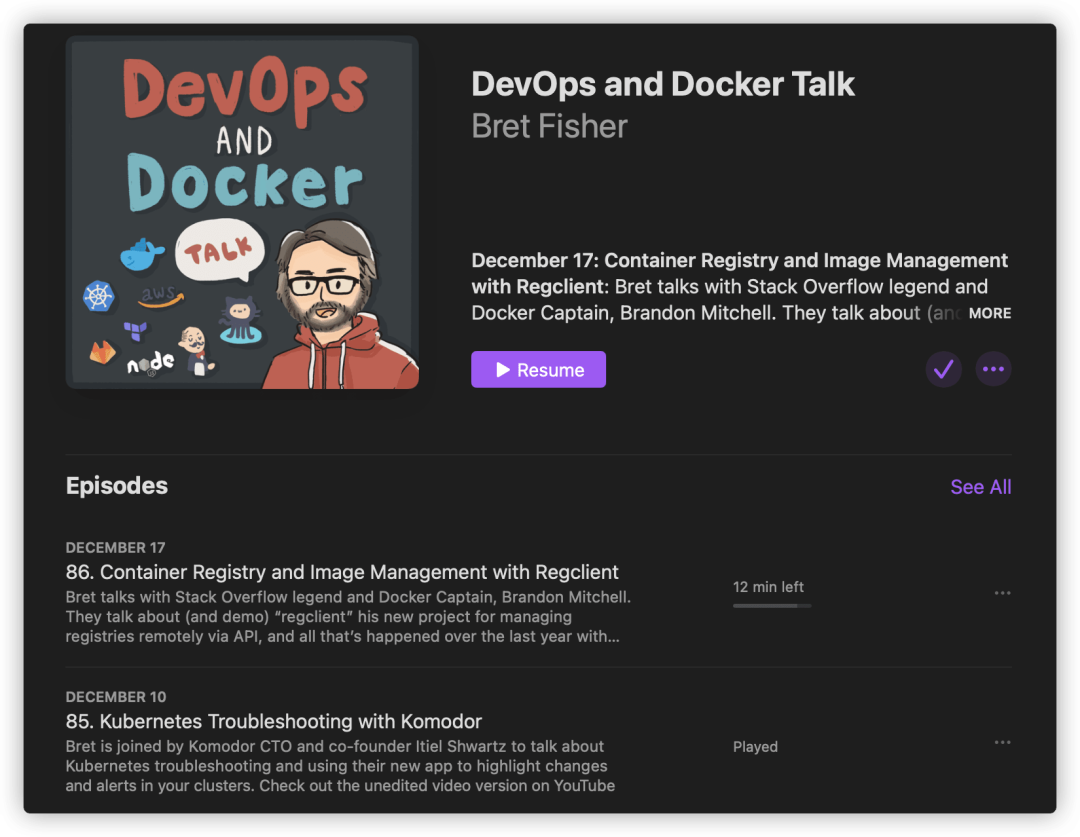Click the Bret Fisher author name
Image resolution: width=1080 pixels, height=837 pixels.
click(549, 126)
